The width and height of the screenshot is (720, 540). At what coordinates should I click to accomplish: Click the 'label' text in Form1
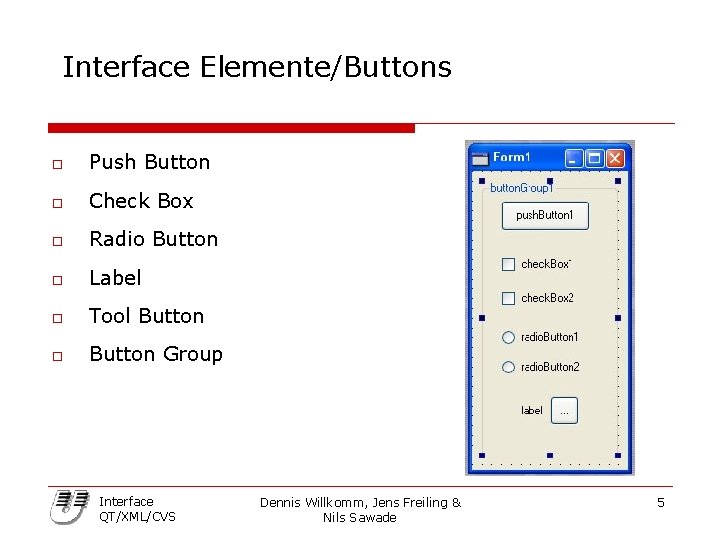point(532,410)
